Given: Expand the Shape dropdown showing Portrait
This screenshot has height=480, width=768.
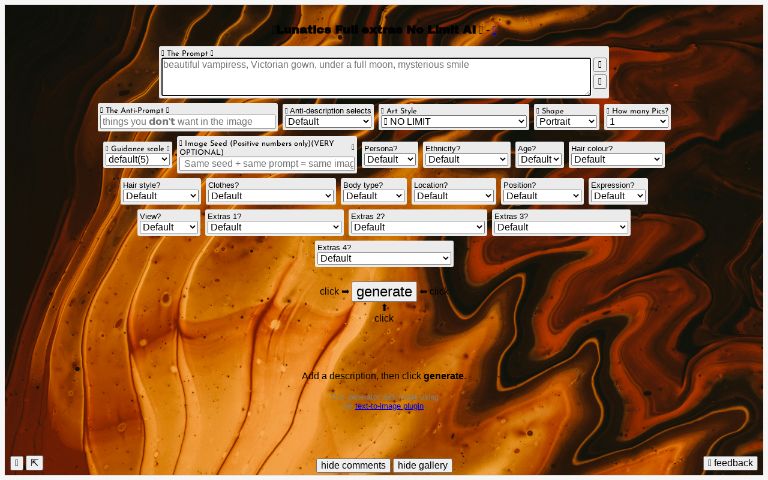Looking at the screenshot, I should [x=566, y=122].
